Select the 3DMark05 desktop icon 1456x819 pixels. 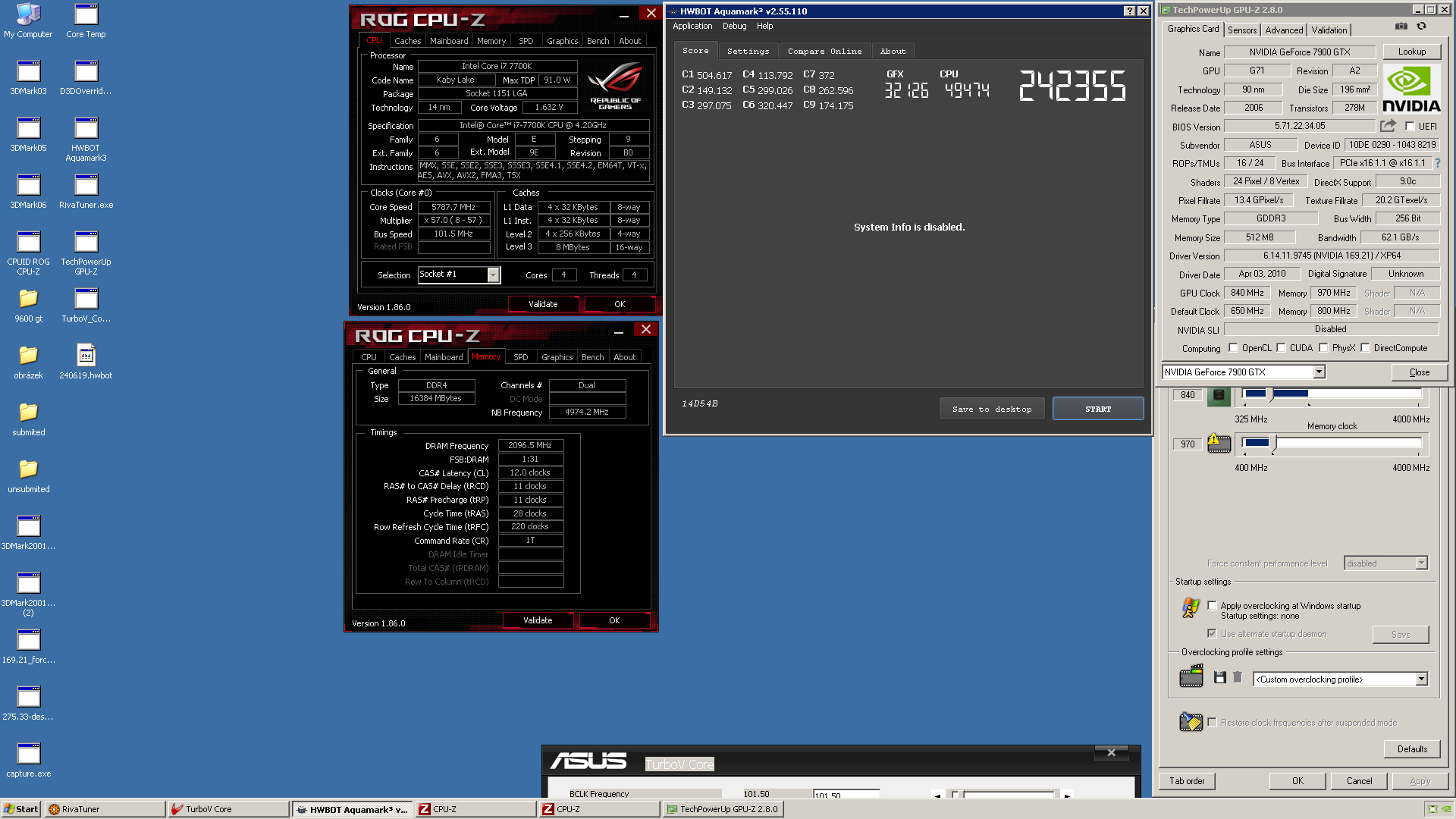pyautogui.click(x=28, y=134)
